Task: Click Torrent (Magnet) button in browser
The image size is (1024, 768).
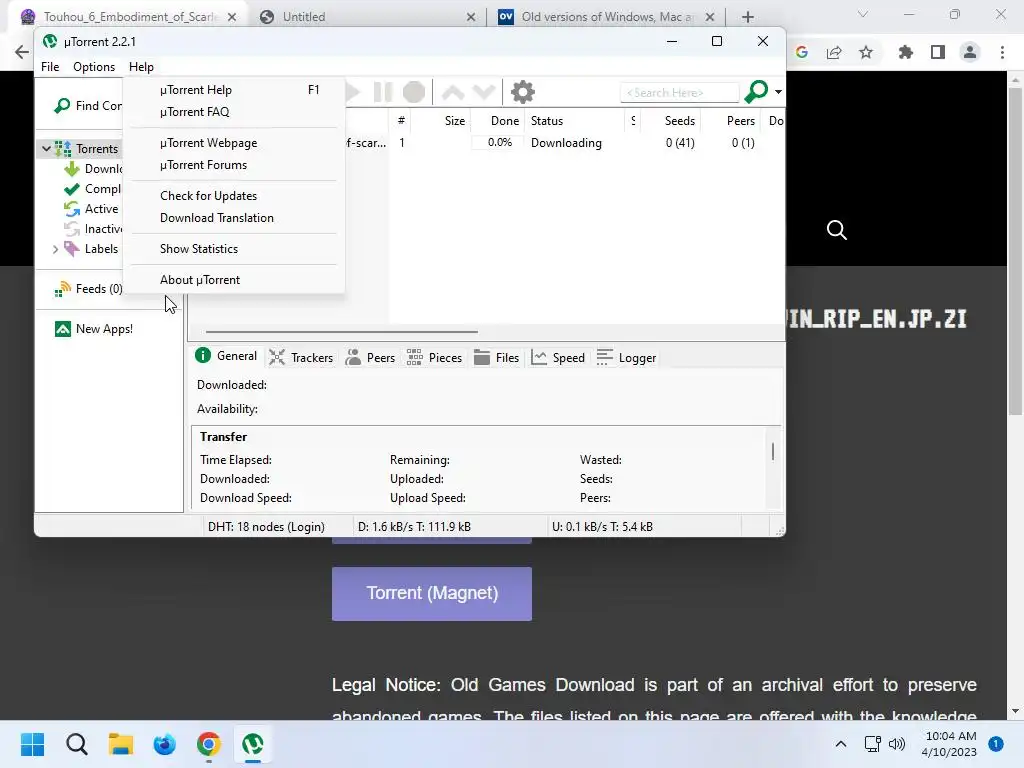Action: [x=432, y=593]
